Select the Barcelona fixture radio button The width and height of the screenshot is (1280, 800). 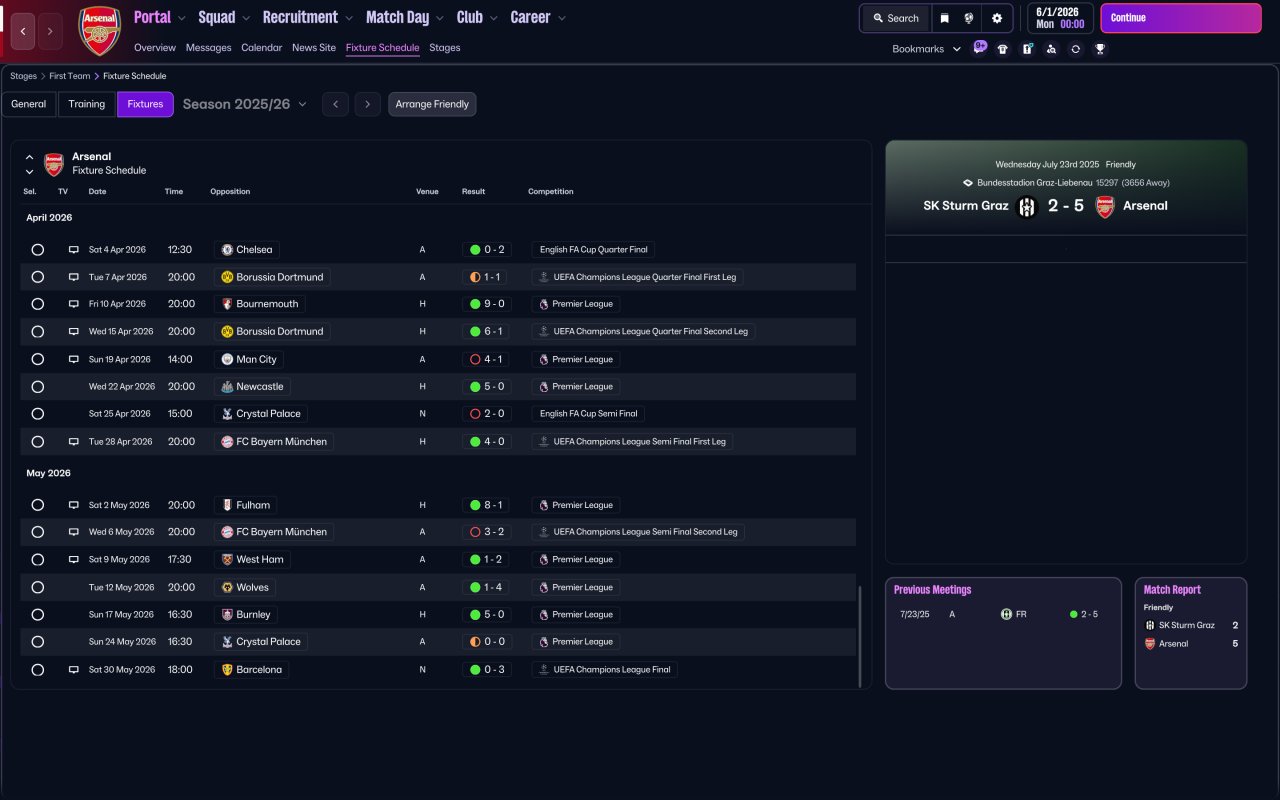(38, 670)
